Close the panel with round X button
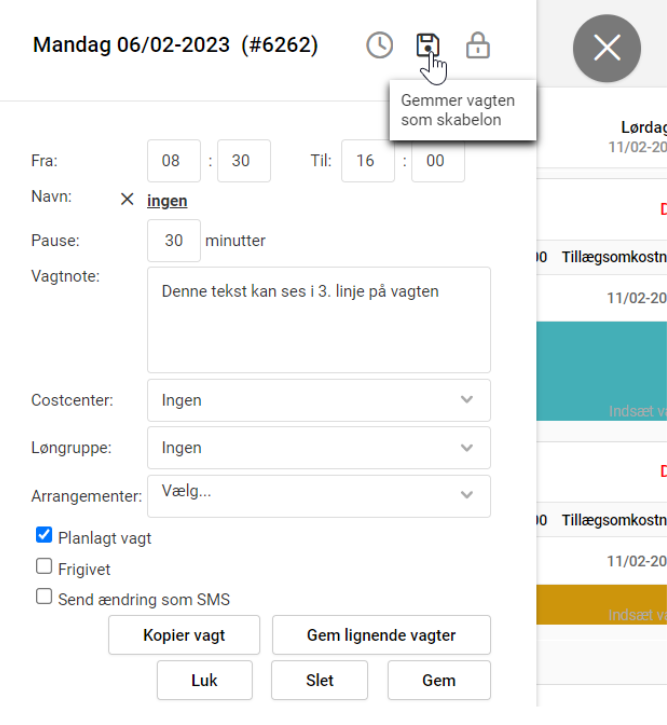 click(606, 48)
